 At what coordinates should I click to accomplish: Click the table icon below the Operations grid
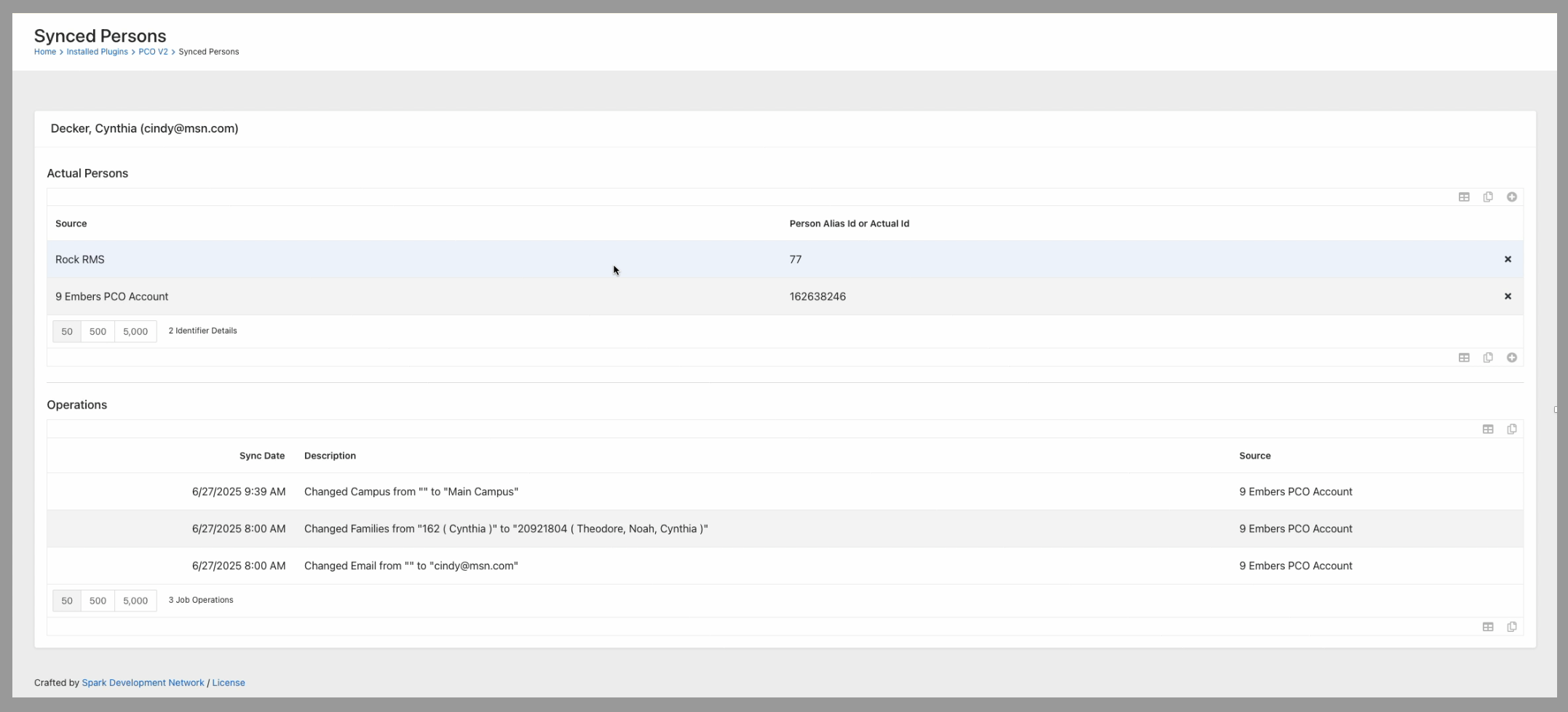[1487, 627]
